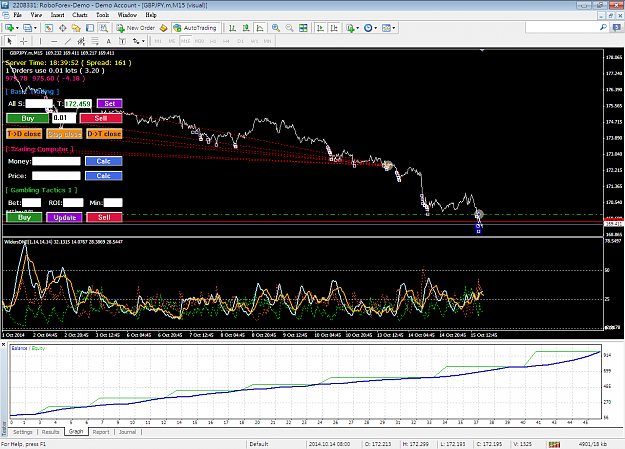Open the Navigator panel (star folder icon)
The height and width of the screenshot is (449, 625).
[76, 28]
